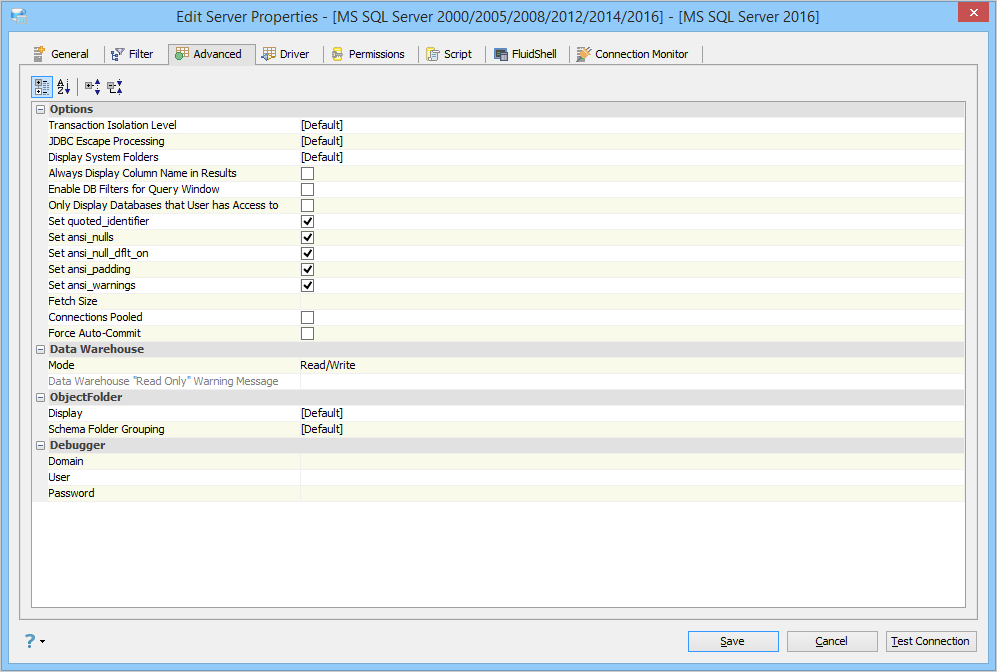Select the Mode property label
This screenshot has height=672, width=997.
click(61, 365)
